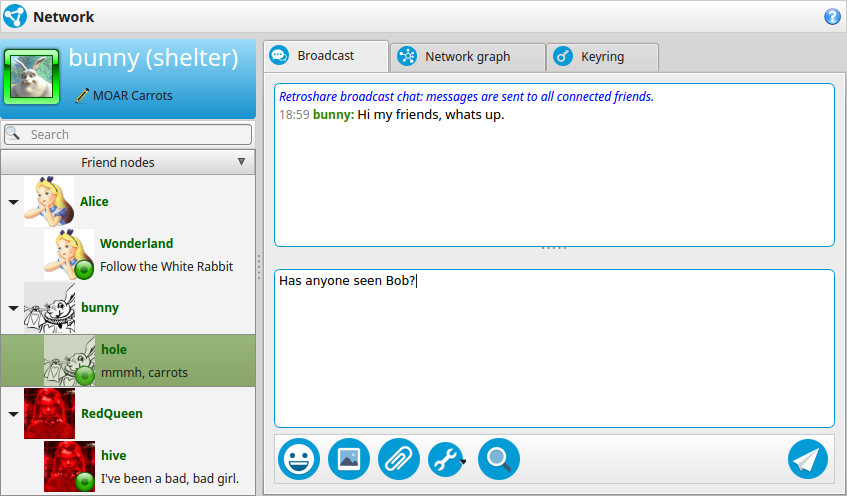The height and width of the screenshot is (496, 847).
Task: Attach a file with the paperclip icon
Action: (x=399, y=459)
